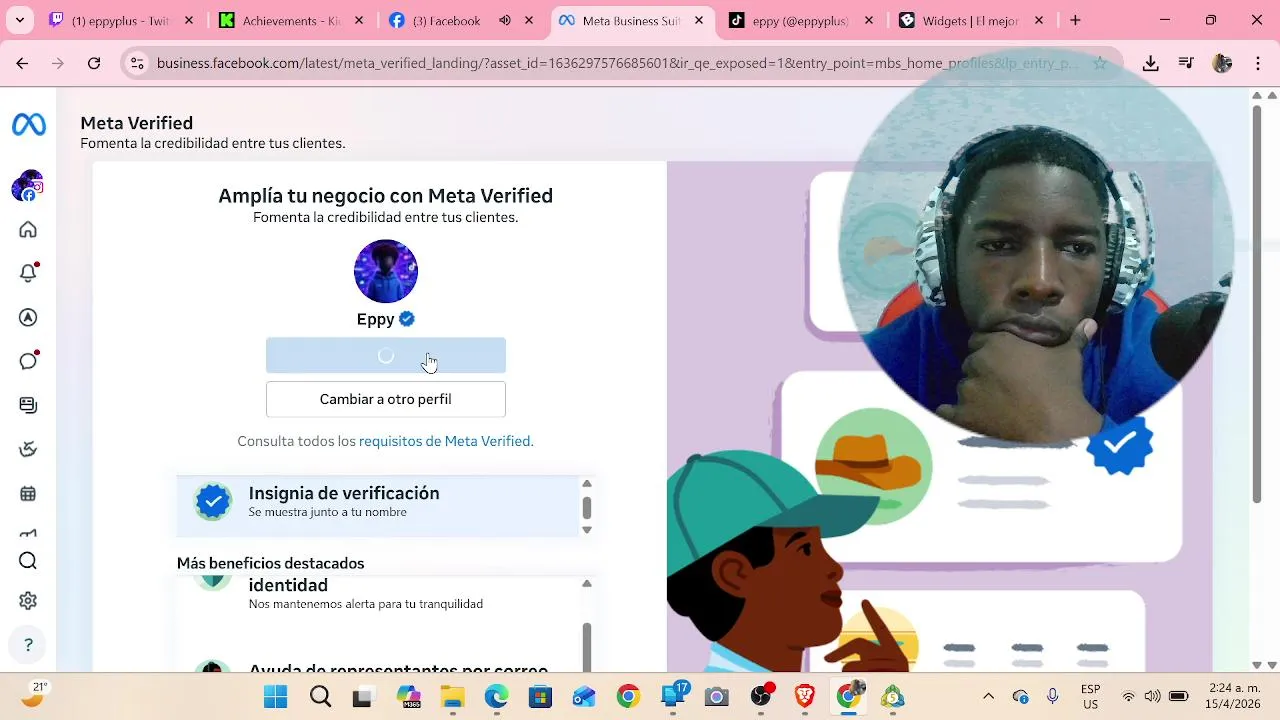Image resolution: width=1280 pixels, height=720 pixels.
Task: Close the Meta Business Suite tab
Action: pos(699,20)
